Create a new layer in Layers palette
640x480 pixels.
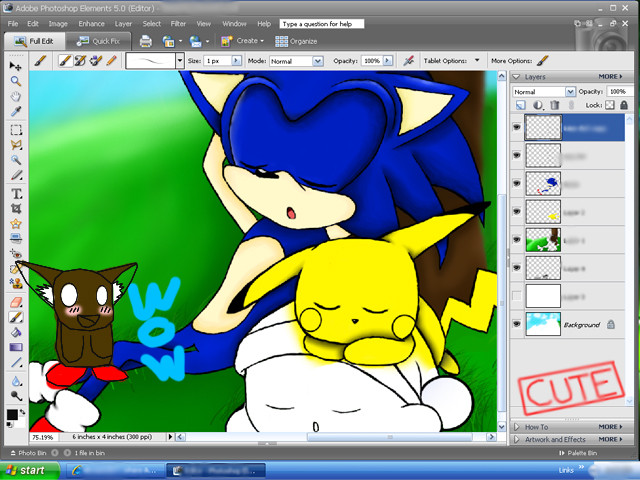[x=520, y=105]
